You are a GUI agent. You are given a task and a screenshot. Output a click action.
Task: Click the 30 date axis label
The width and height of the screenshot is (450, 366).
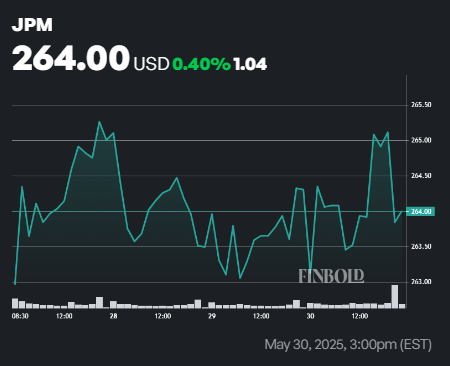[310, 316]
